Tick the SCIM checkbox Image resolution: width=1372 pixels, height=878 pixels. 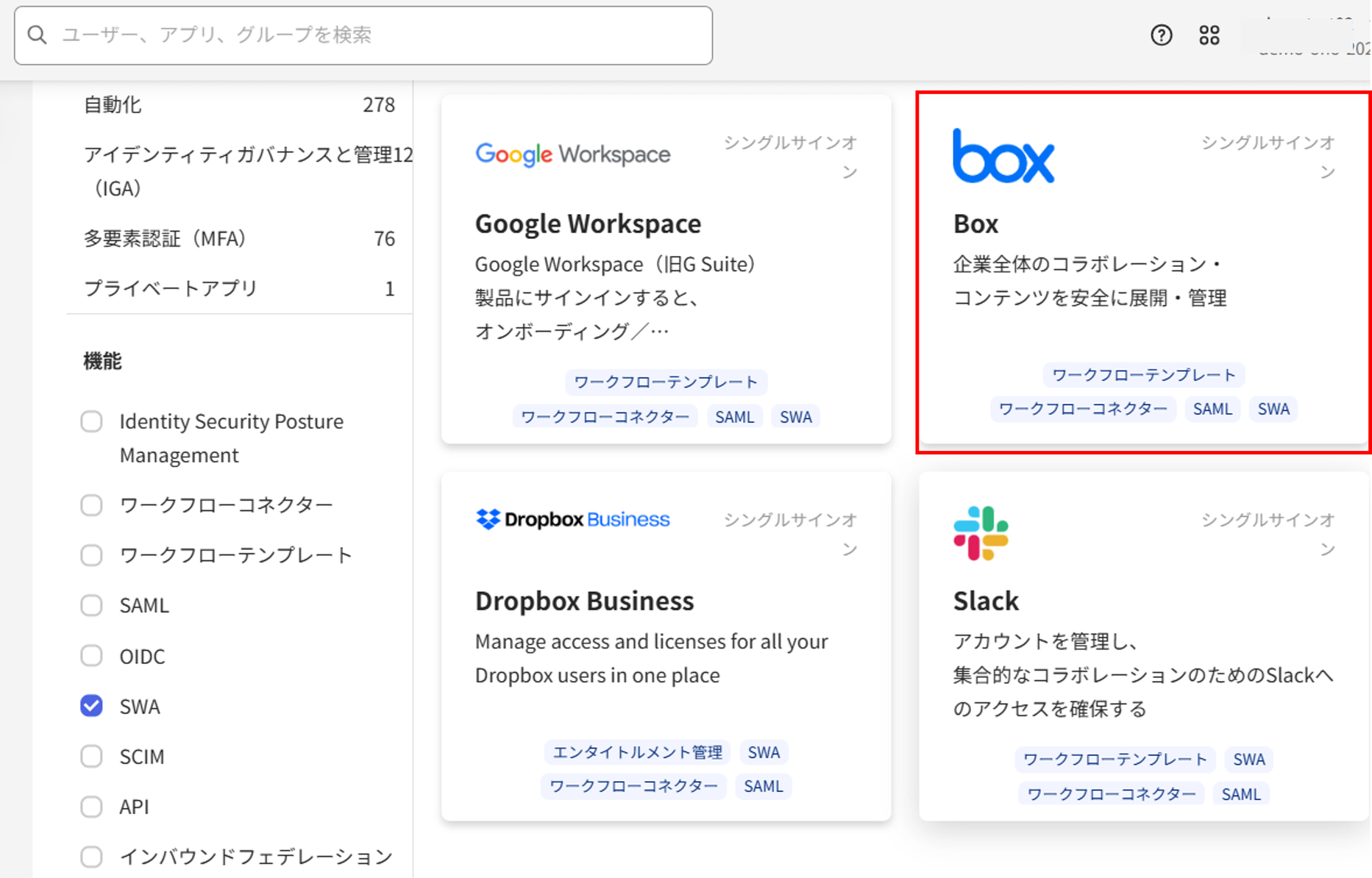coord(91,756)
